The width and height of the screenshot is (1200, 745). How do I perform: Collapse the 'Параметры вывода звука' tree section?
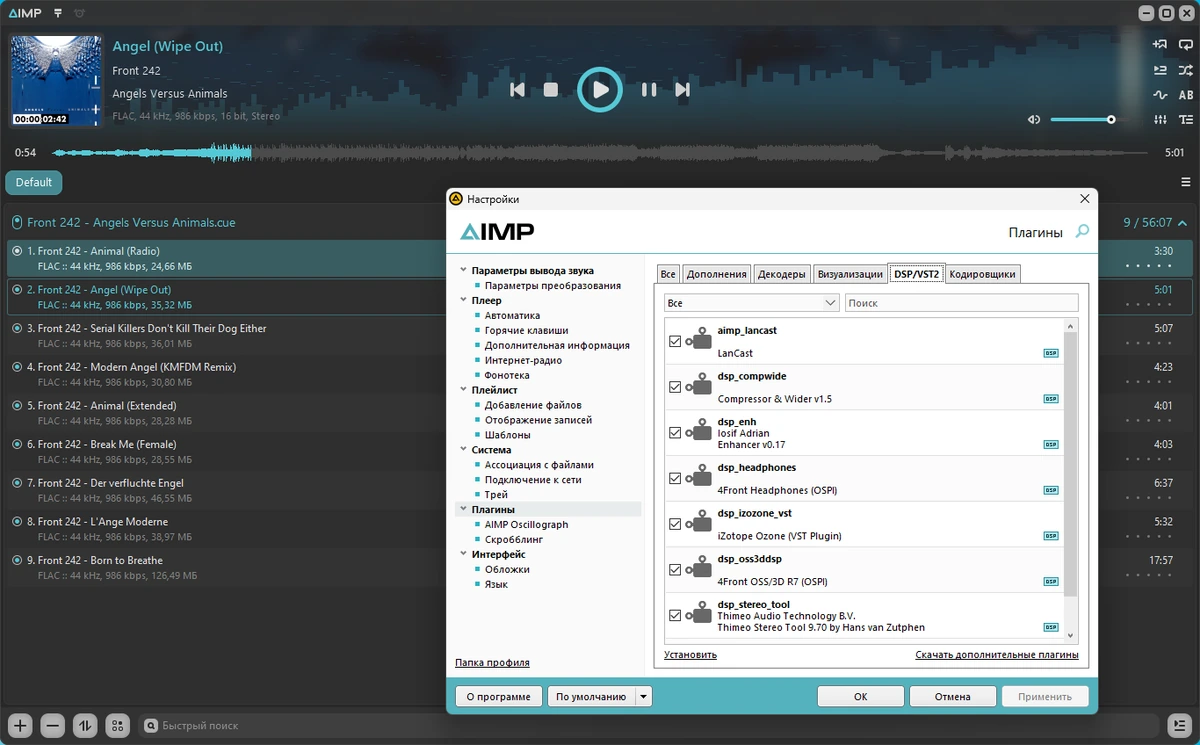463,270
